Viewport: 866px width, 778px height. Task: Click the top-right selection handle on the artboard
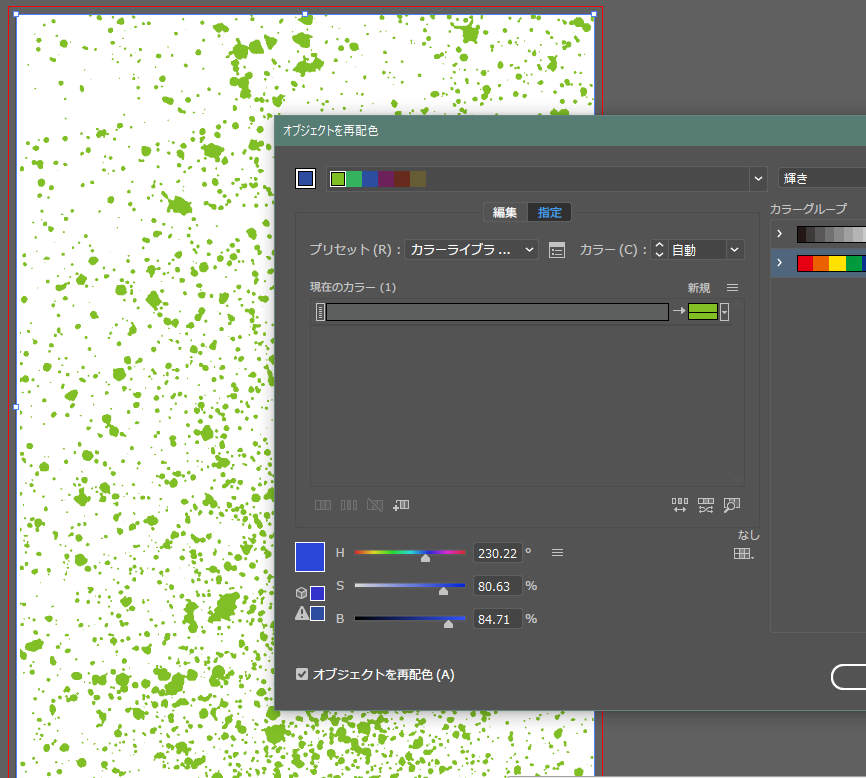tap(594, 14)
